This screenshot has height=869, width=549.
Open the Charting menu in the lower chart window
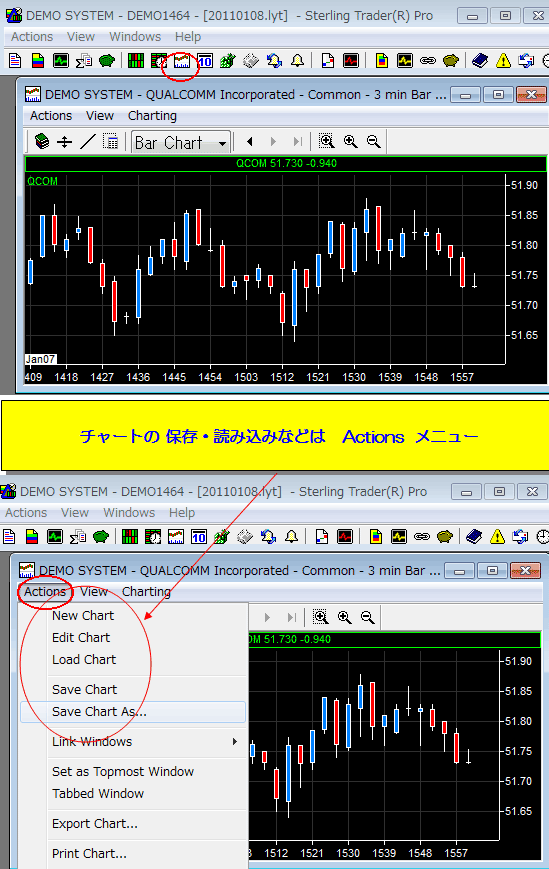coord(146,592)
